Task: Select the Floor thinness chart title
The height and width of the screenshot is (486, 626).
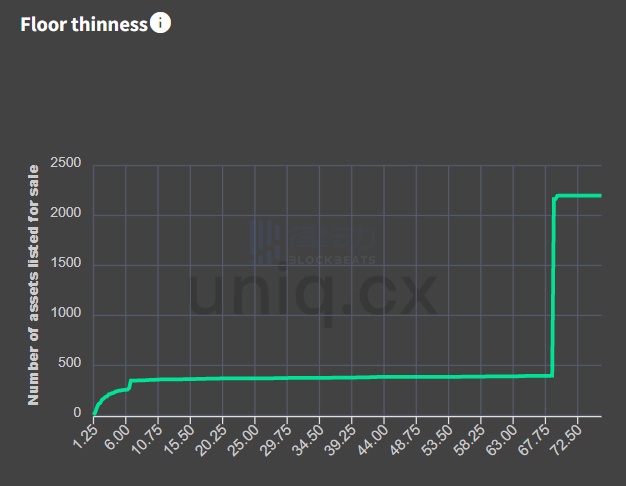Action: click(x=84, y=24)
